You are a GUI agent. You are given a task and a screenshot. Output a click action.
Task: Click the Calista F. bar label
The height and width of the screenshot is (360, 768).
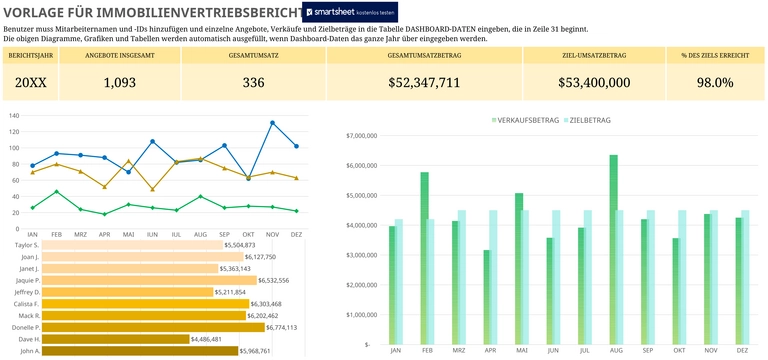coord(28,304)
